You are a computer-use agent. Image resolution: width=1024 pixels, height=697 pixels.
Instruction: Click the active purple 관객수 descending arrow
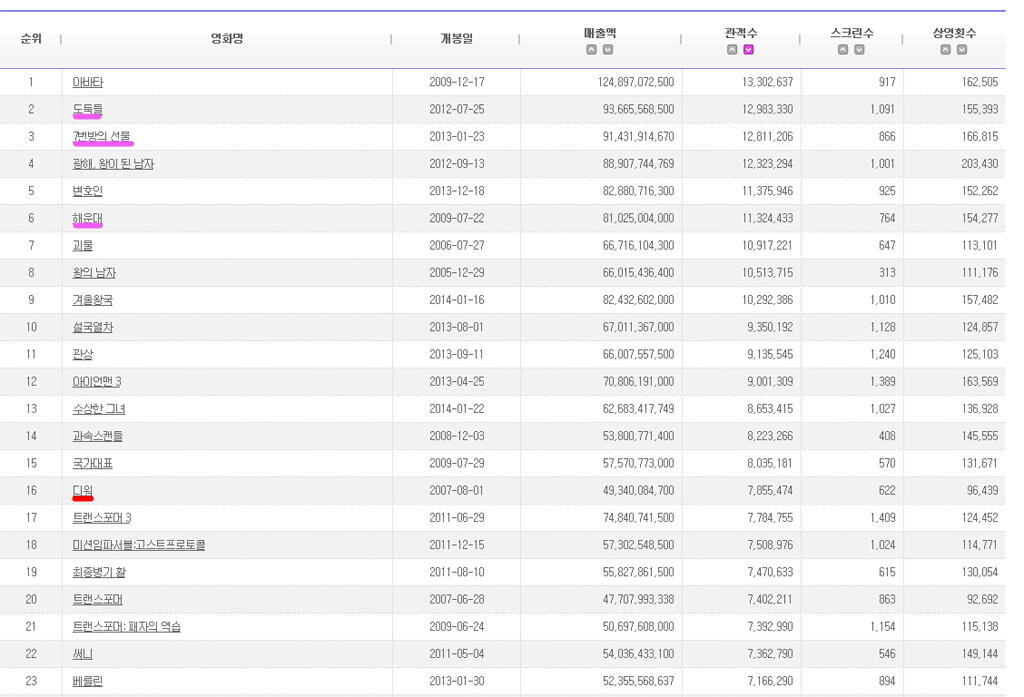coord(748,50)
